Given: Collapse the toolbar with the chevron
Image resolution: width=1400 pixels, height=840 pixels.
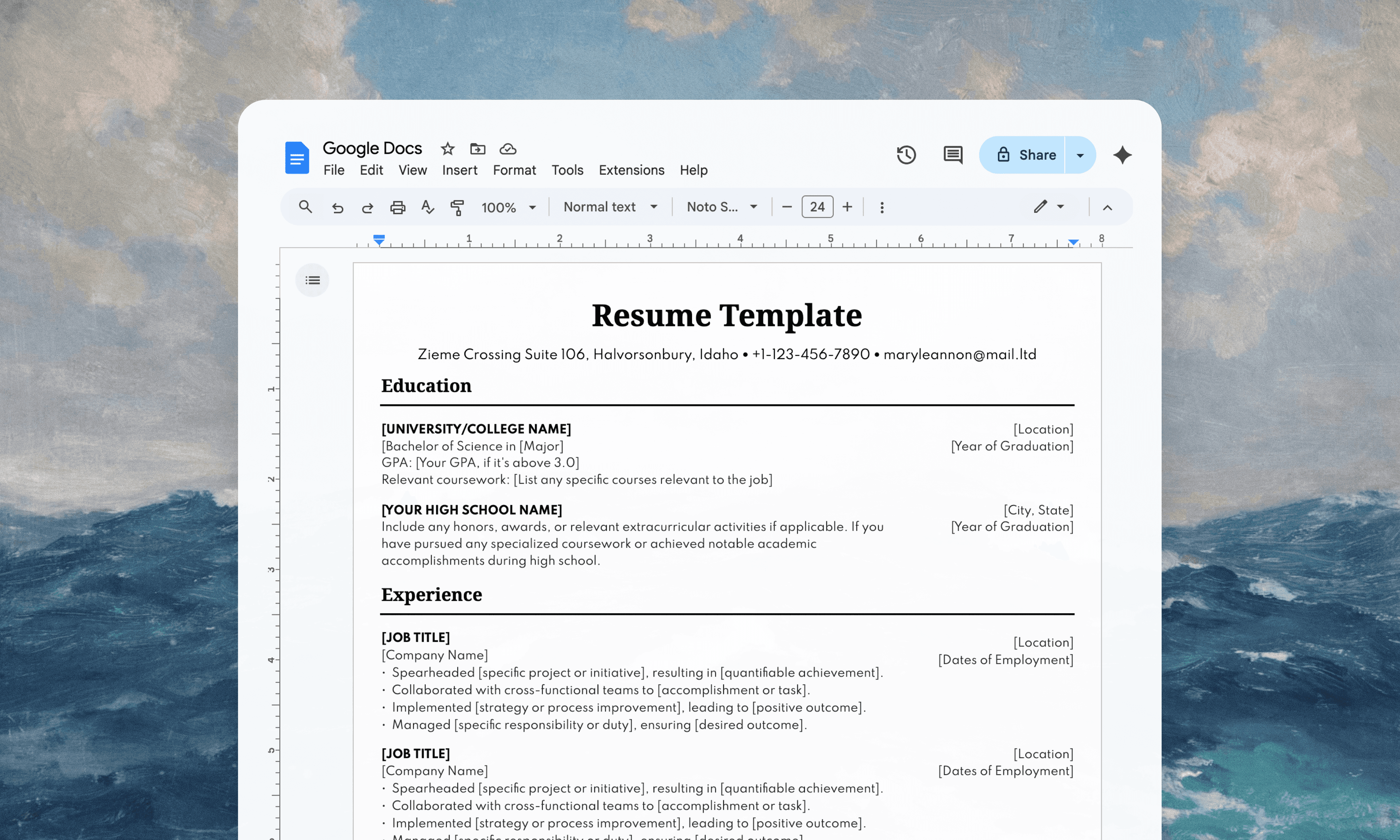Looking at the screenshot, I should pyautogui.click(x=1107, y=207).
